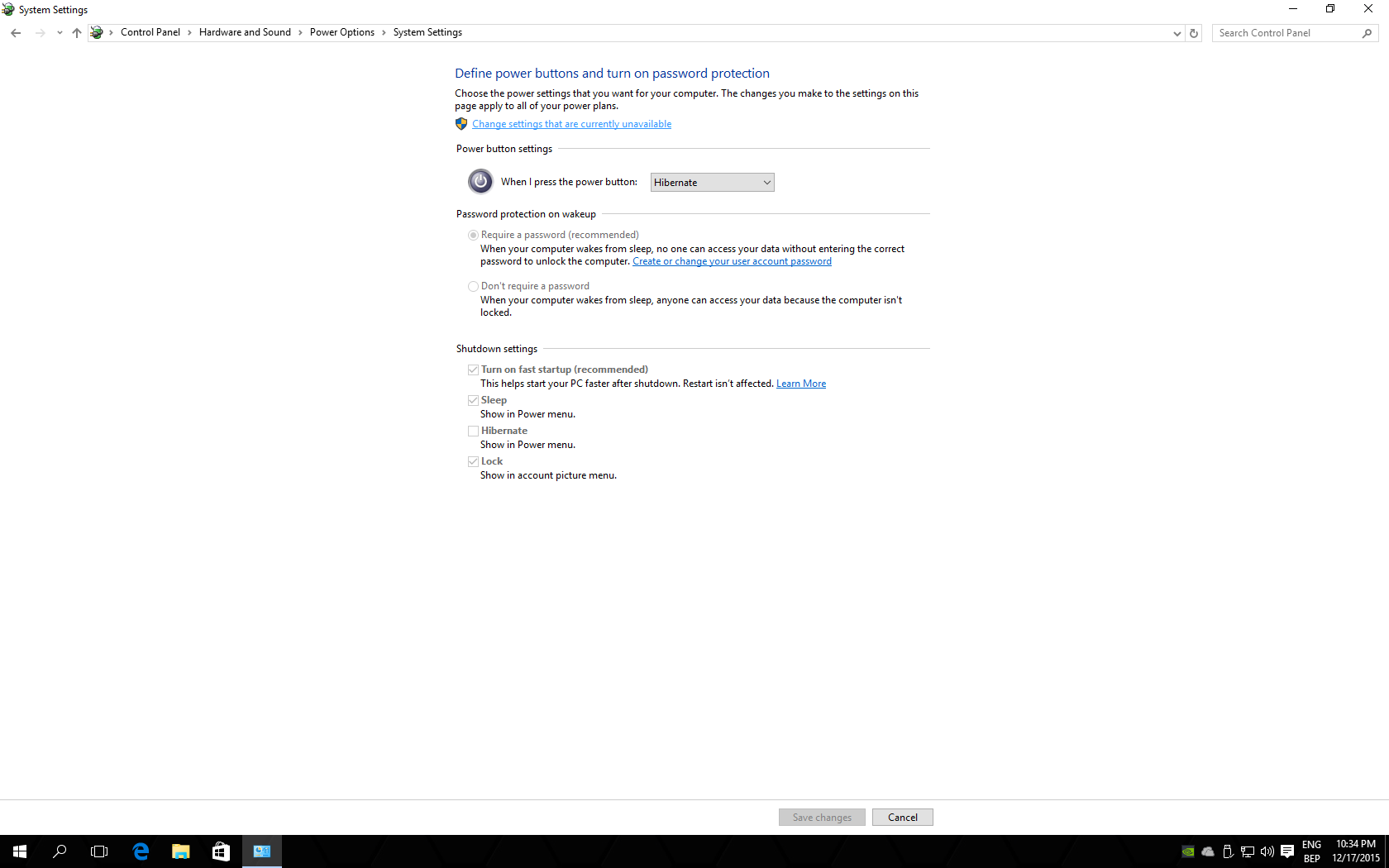Go to Power Options breadcrumb
This screenshot has width=1389, height=868.
pos(342,32)
